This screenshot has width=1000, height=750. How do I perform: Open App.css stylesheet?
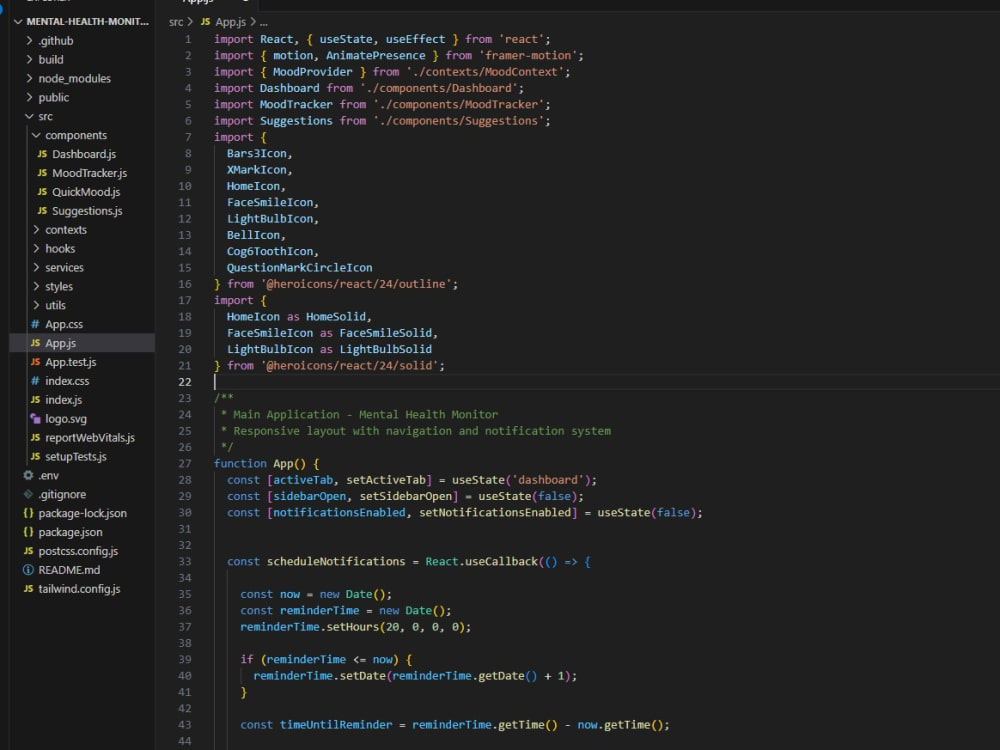[x=64, y=324]
